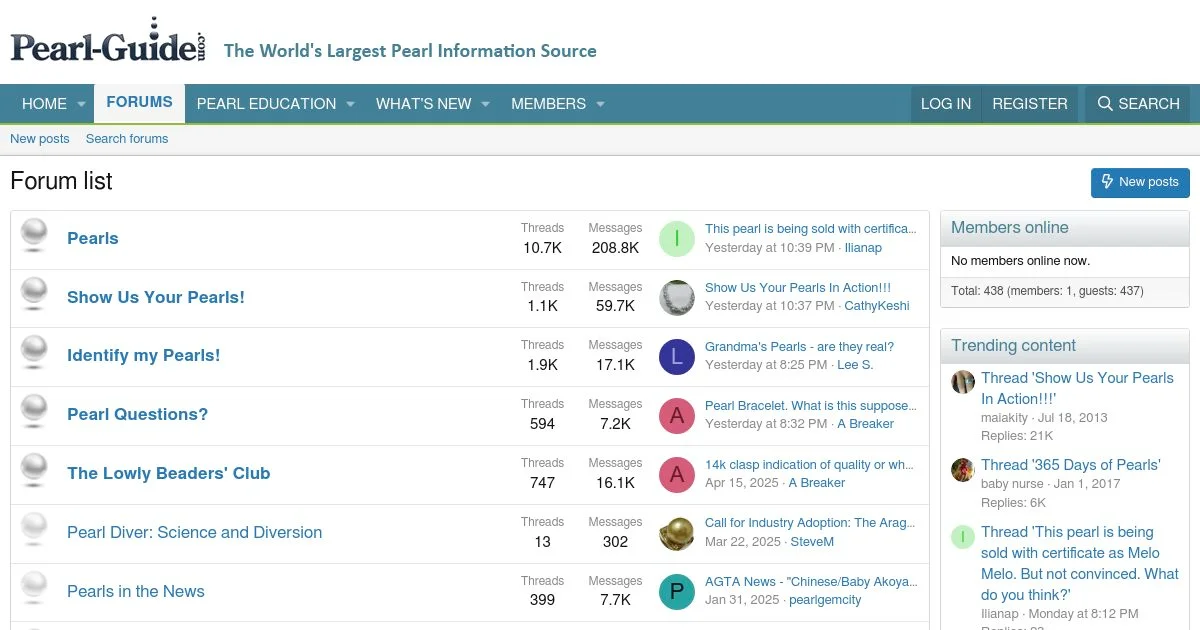Open A Breaker avatar in Lowly Beaders' row
The height and width of the screenshot is (630, 1200).
point(677,475)
